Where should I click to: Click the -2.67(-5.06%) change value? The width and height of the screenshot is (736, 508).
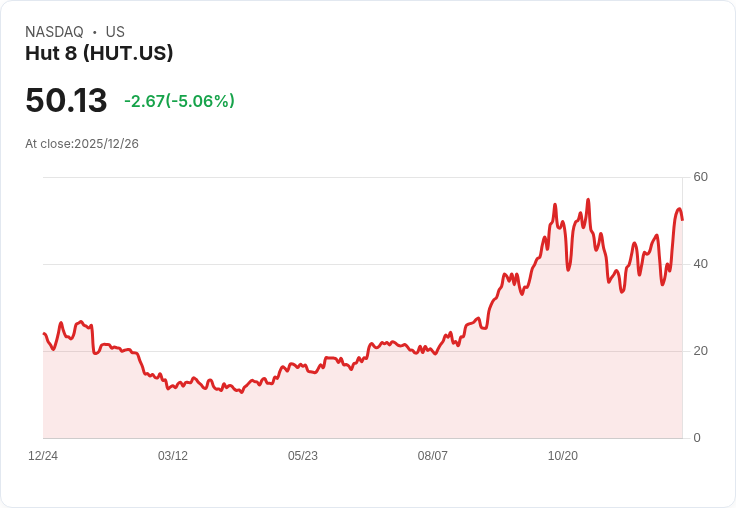[179, 101]
